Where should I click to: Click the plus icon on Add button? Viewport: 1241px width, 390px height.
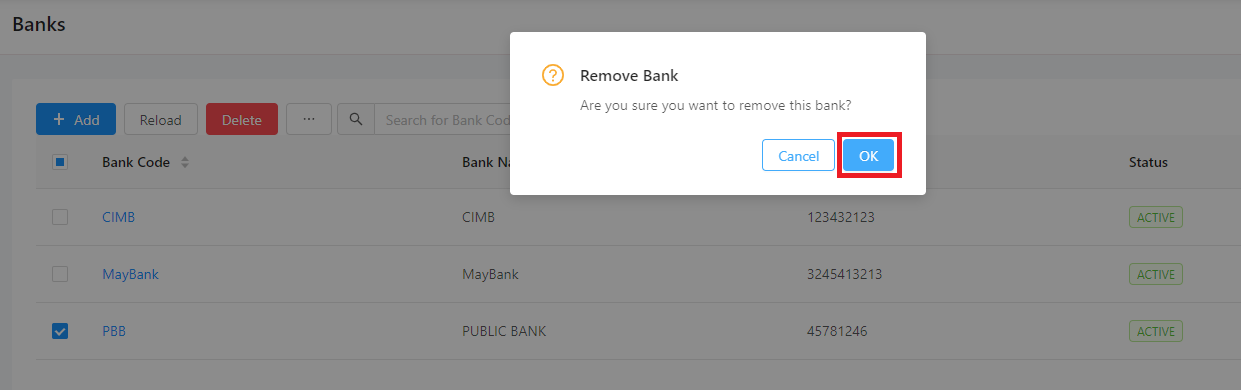click(x=59, y=119)
